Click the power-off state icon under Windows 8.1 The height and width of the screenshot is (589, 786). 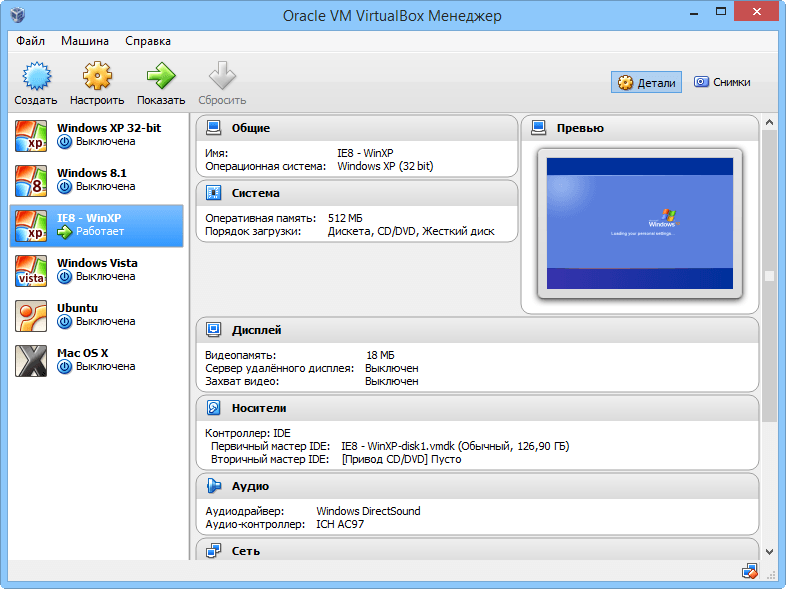click(64, 187)
